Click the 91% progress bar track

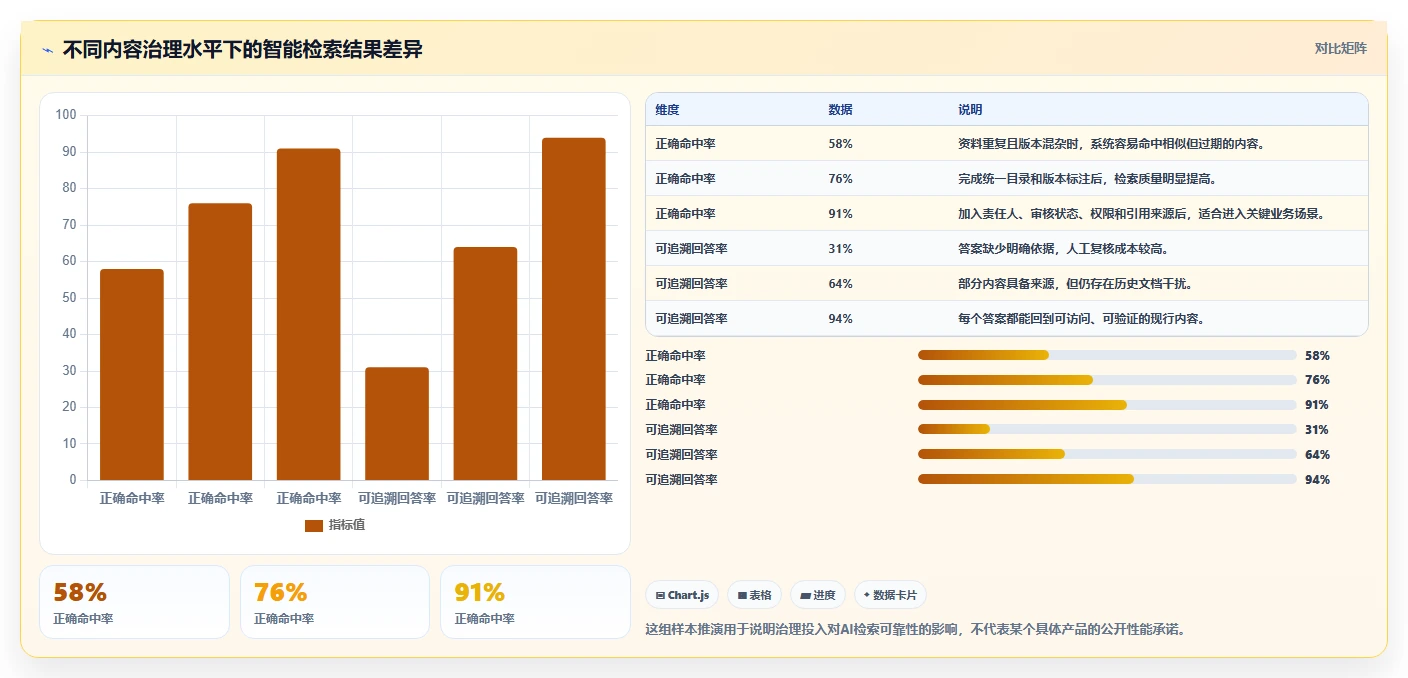(1107, 405)
